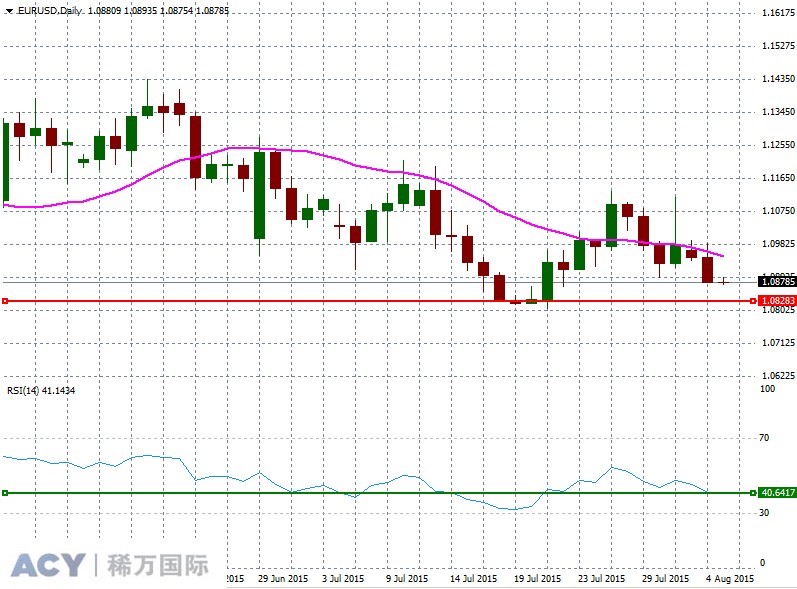
Task: Click the 9 Jul 2015 date label
Action: click(x=407, y=578)
